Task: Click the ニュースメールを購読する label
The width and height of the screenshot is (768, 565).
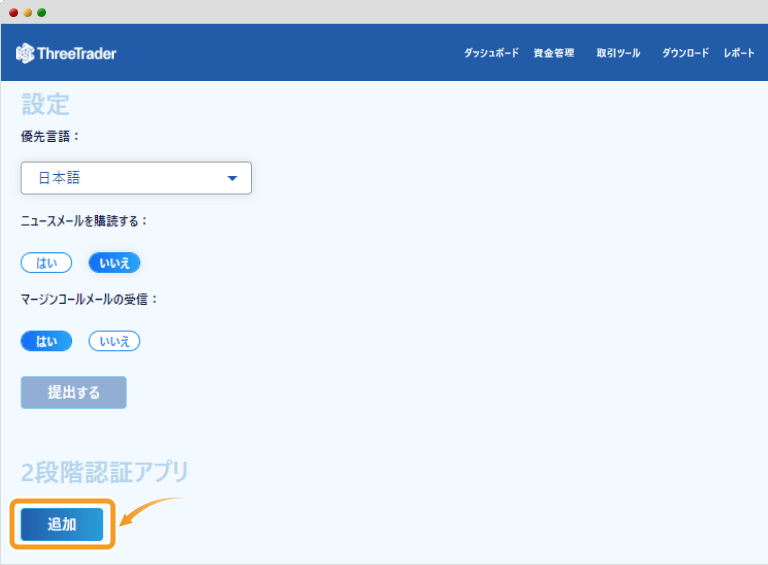Action: coord(84,221)
